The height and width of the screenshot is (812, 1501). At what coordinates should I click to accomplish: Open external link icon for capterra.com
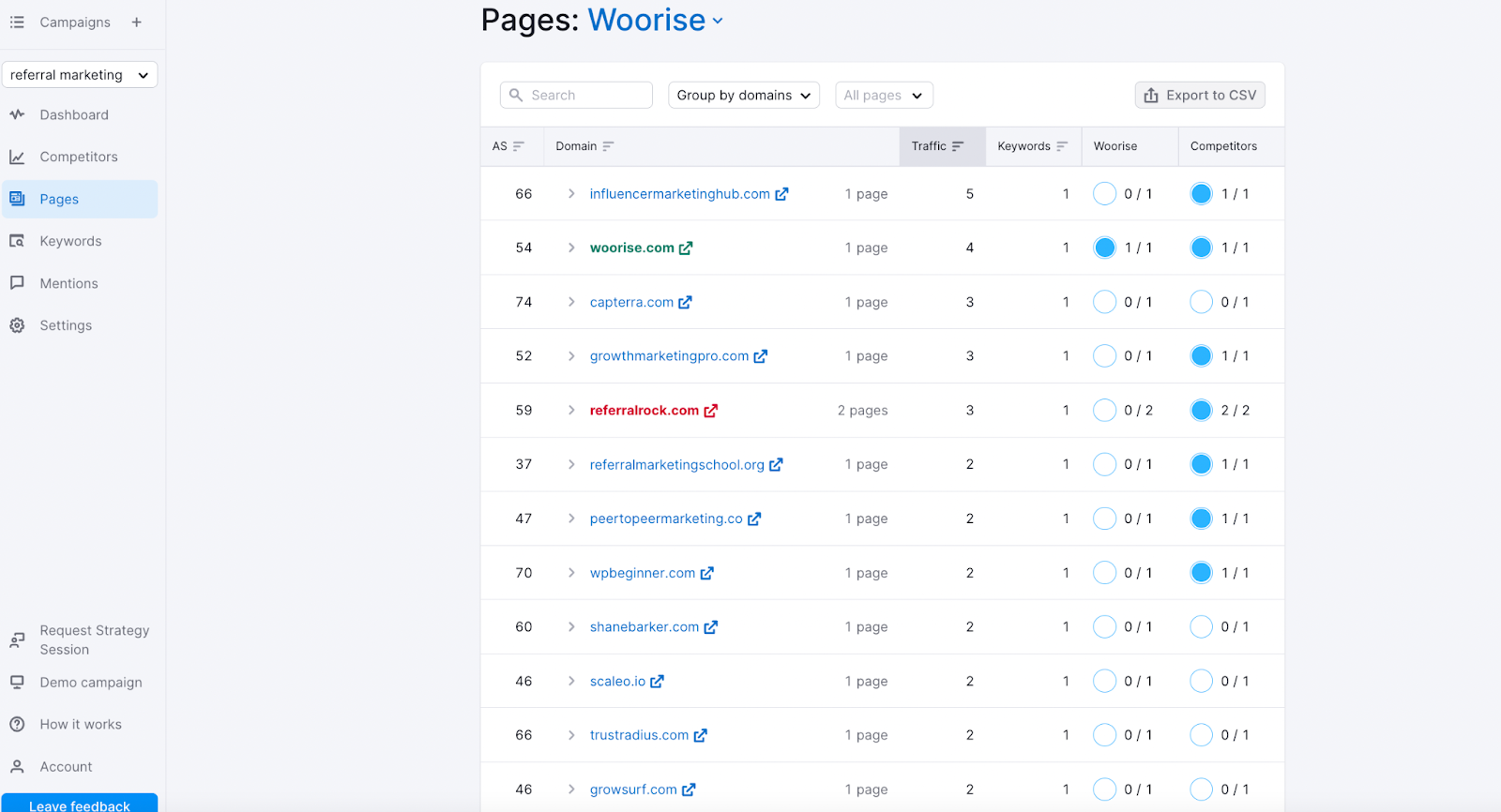(x=685, y=302)
